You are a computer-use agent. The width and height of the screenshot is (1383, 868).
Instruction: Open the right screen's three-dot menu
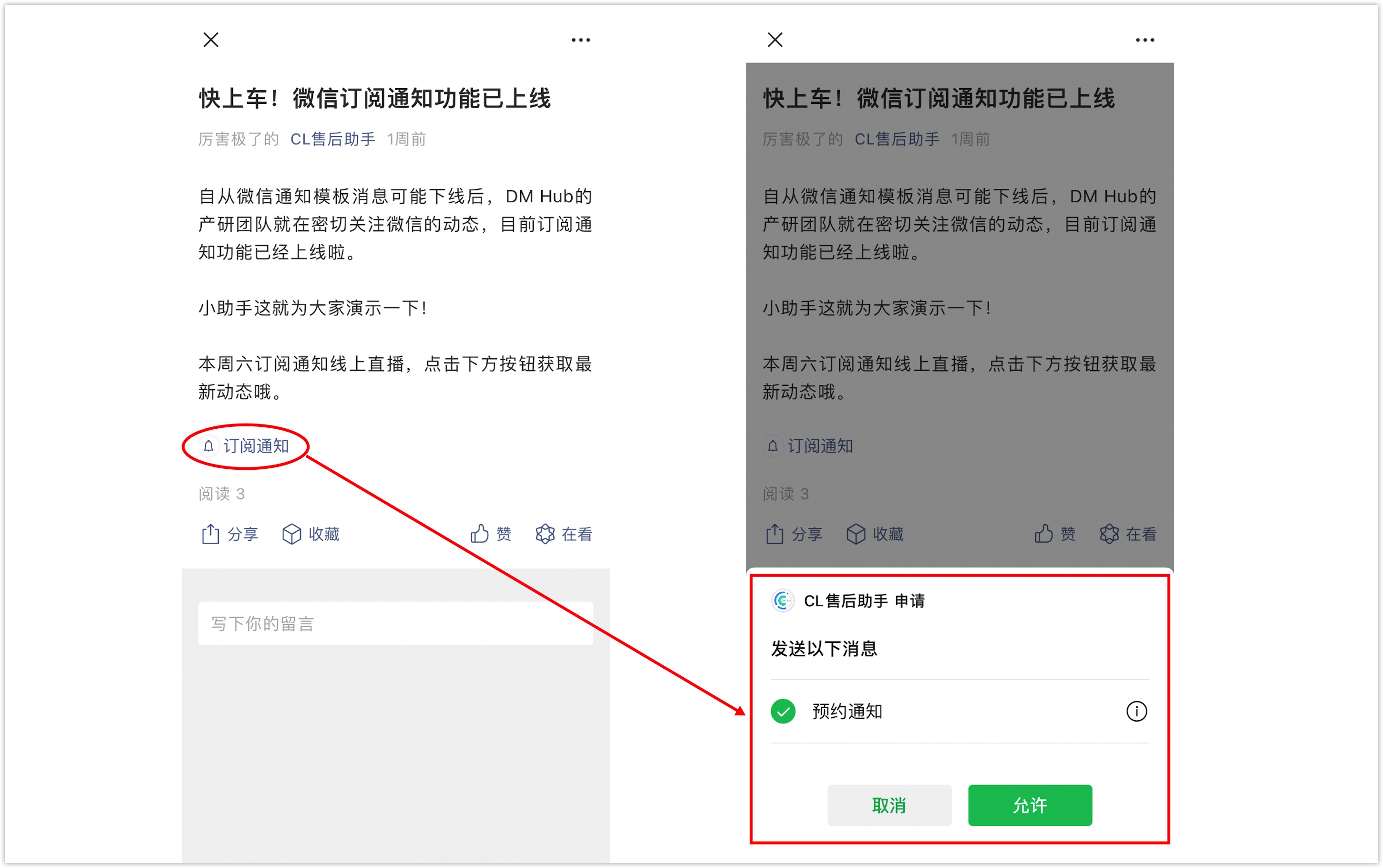point(1145,40)
